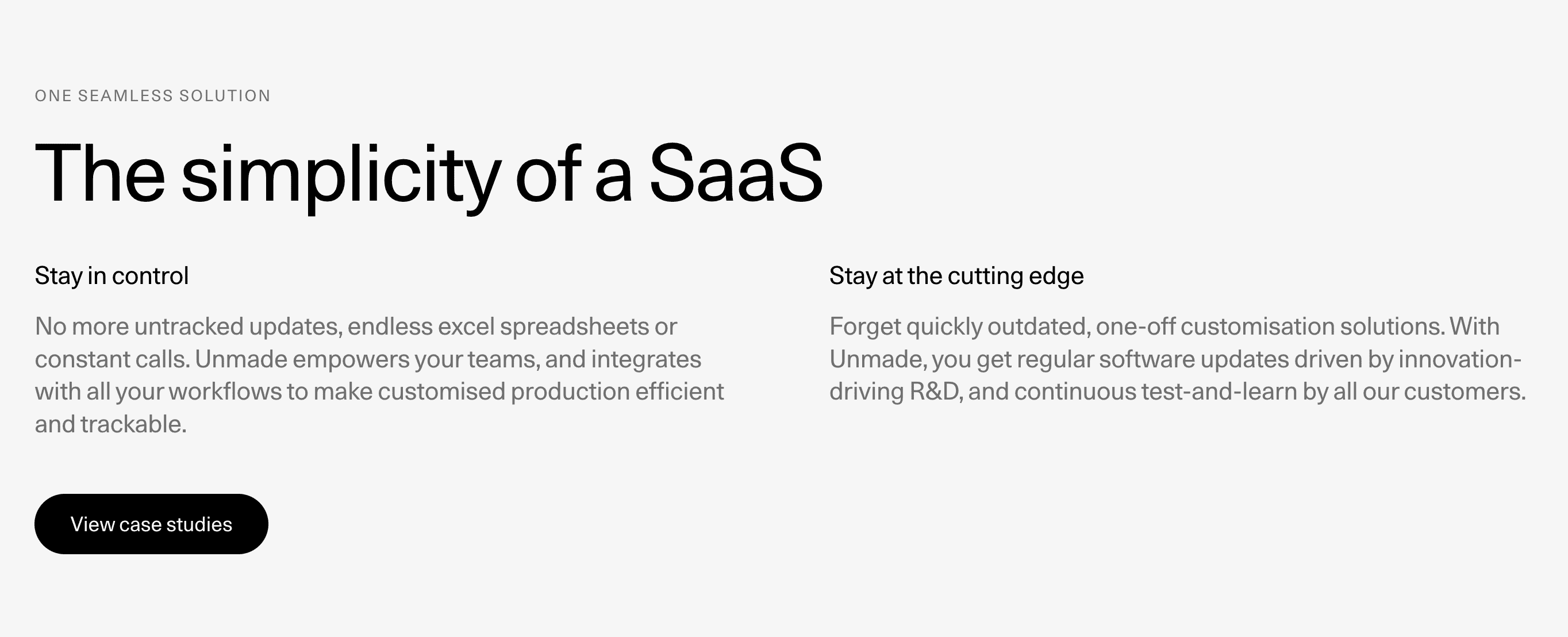This screenshot has width=1568, height=637.
Task: Click the hyphenated word innovation- at the line end
Action: (x=1459, y=359)
